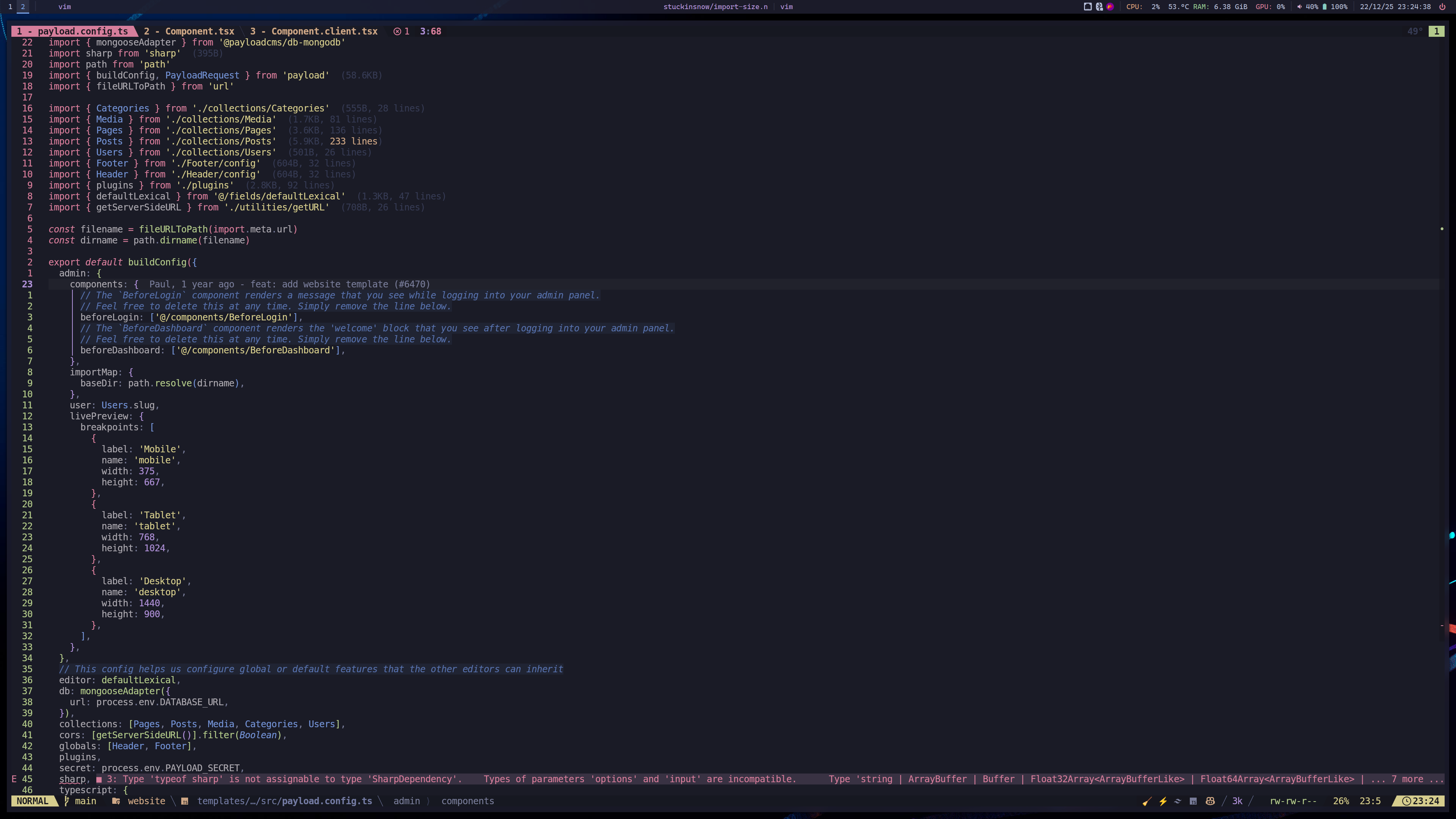Click the NORMAL mode indicator

(32, 802)
